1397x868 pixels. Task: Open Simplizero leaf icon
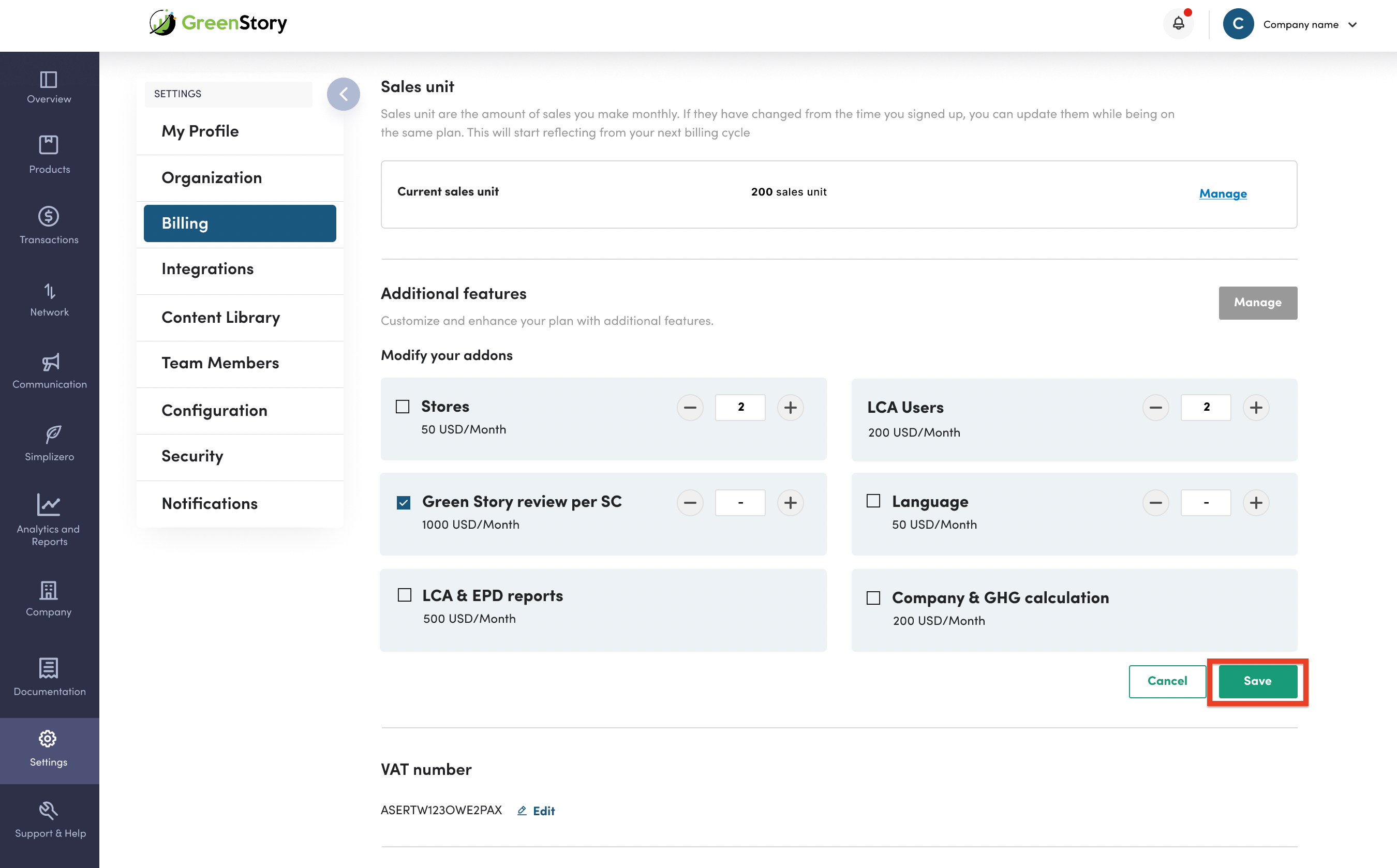(52, 435)
